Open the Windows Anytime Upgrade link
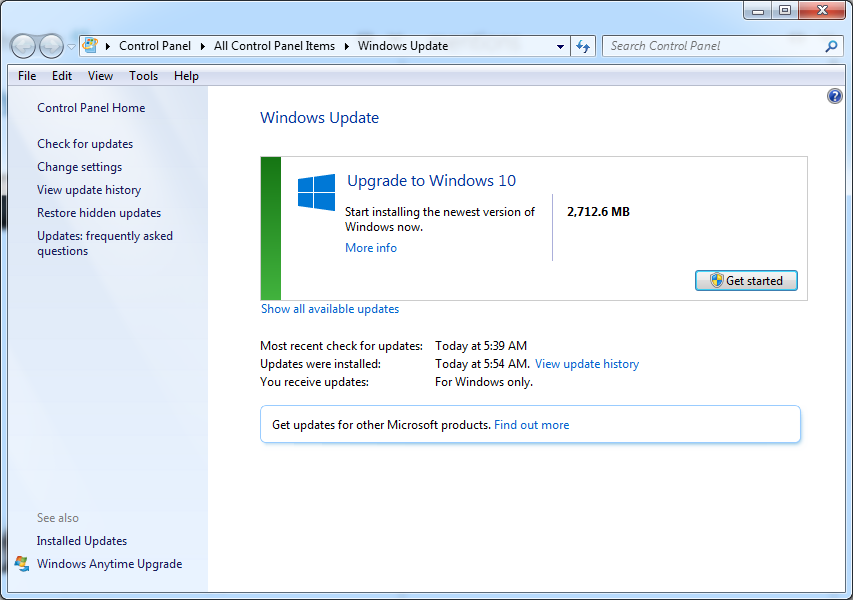 pos(109,564)
